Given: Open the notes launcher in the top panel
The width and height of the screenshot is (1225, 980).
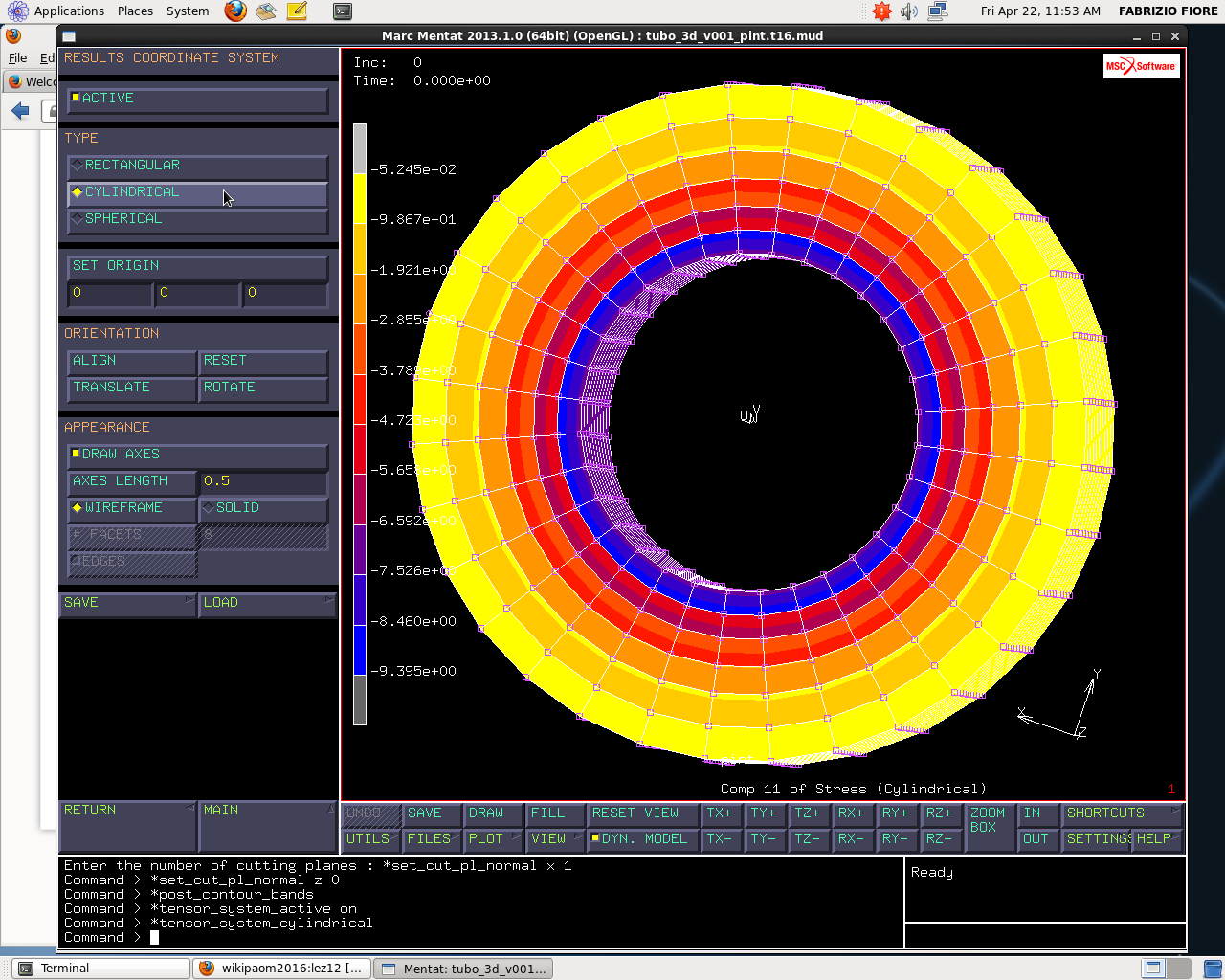Looking at the screenshot, I should pyautogui.click(x=297, y=11).
